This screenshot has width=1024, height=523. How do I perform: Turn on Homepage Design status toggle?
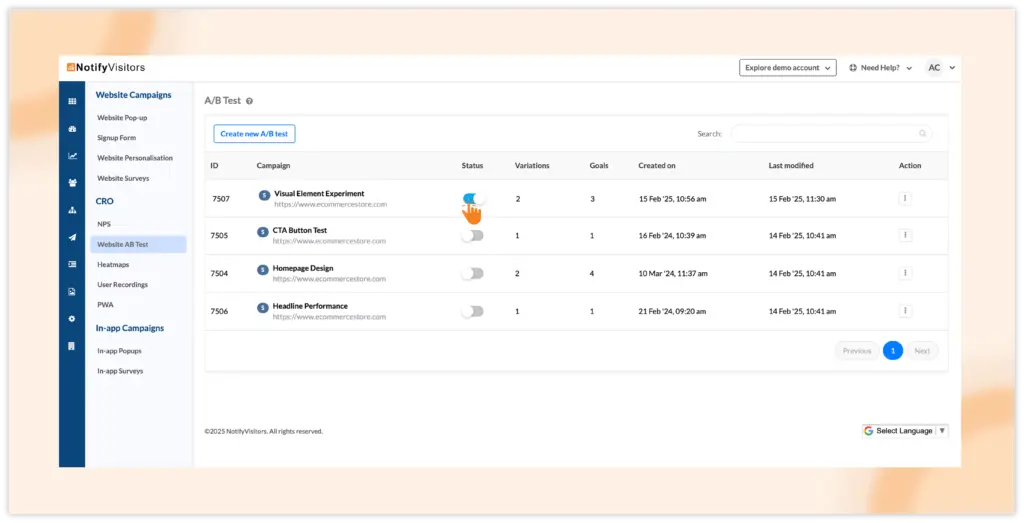click(473, 273)
